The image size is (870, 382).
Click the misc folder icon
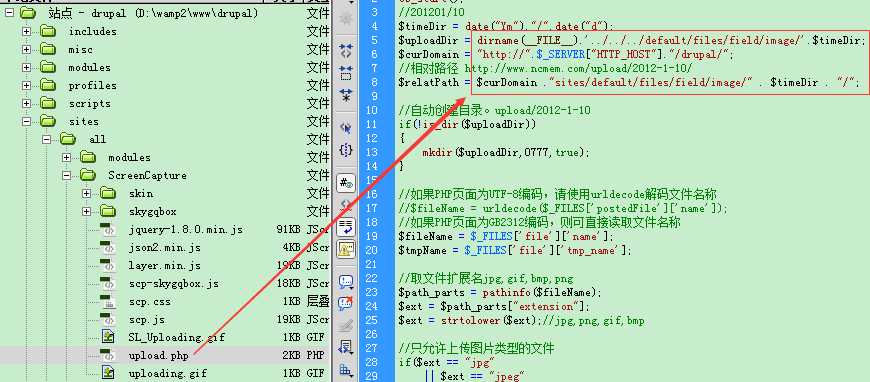pyautogui.click(x=48, y=49)
